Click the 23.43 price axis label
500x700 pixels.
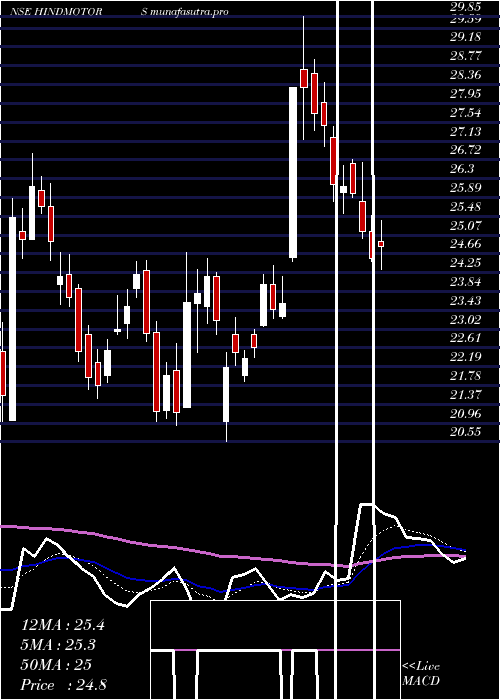pos(466,301)
